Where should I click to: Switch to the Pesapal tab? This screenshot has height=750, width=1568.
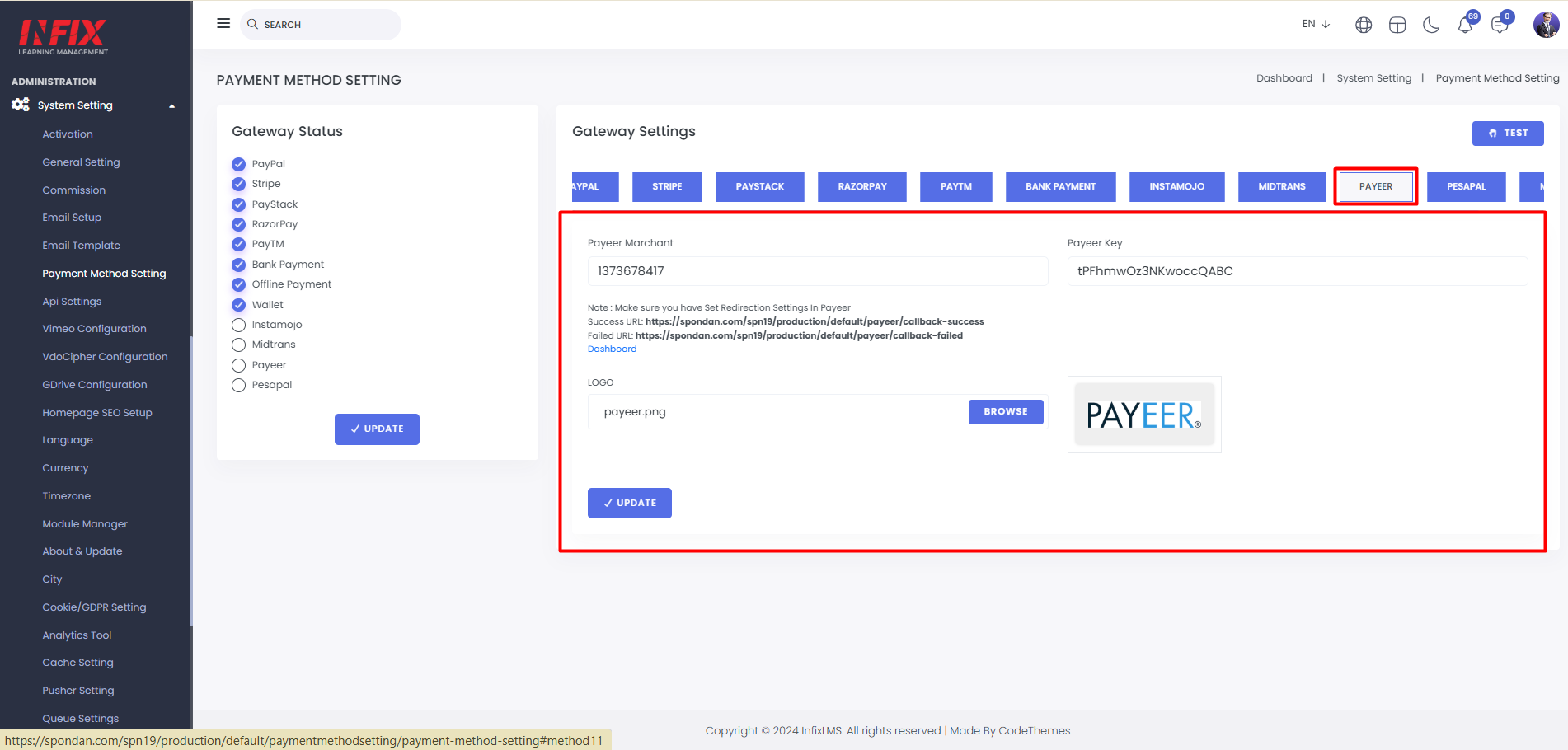point(1467,187)
